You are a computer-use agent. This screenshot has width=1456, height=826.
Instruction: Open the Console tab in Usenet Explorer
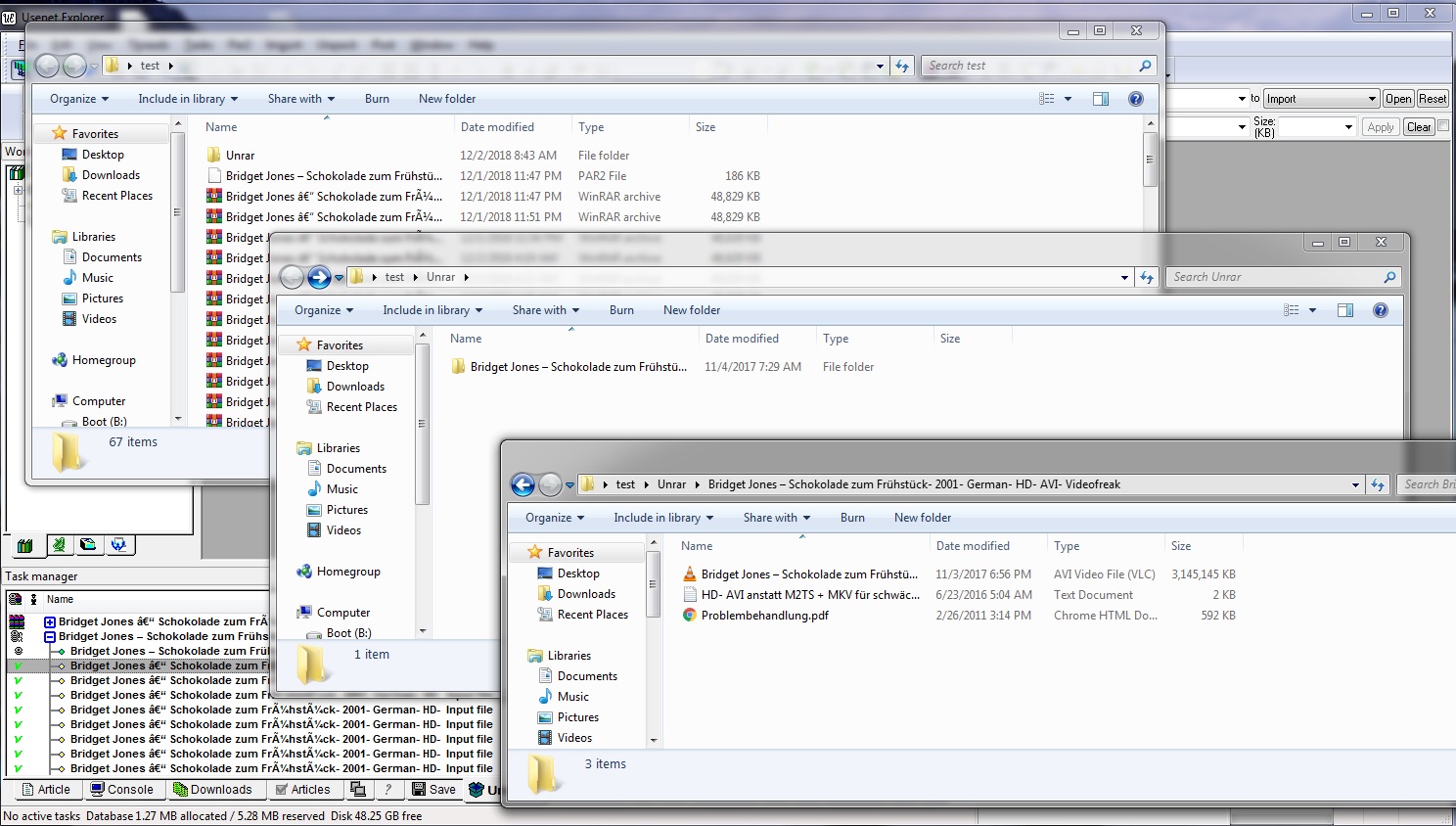coord(122,790)
